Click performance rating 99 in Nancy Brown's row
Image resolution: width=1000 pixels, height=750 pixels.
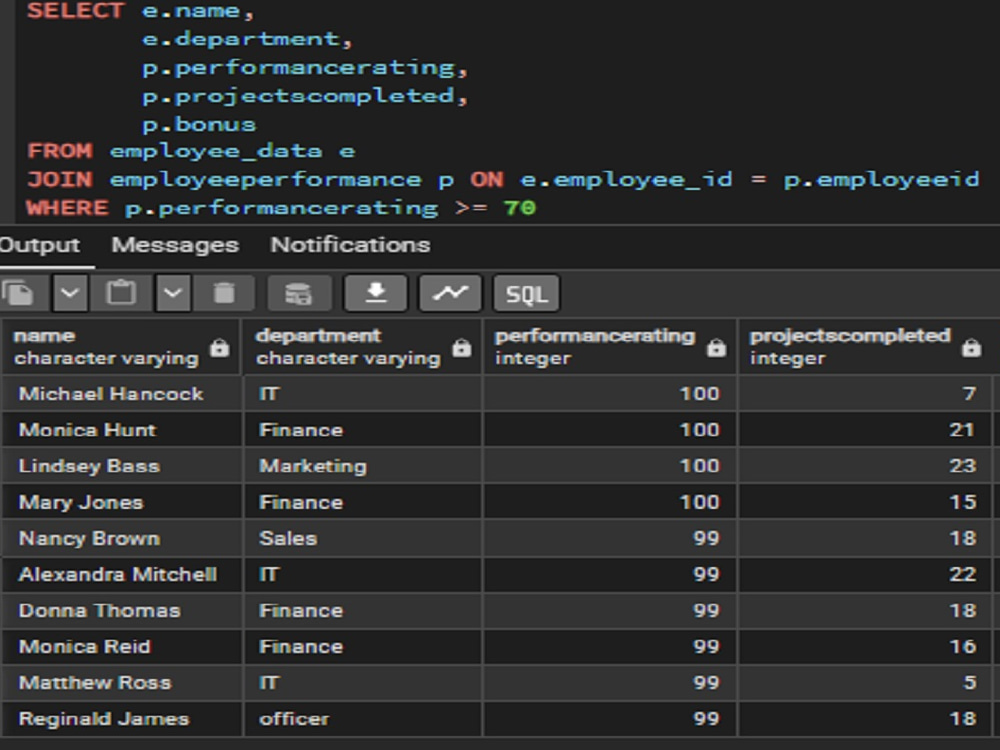click(x=610, y=538)
